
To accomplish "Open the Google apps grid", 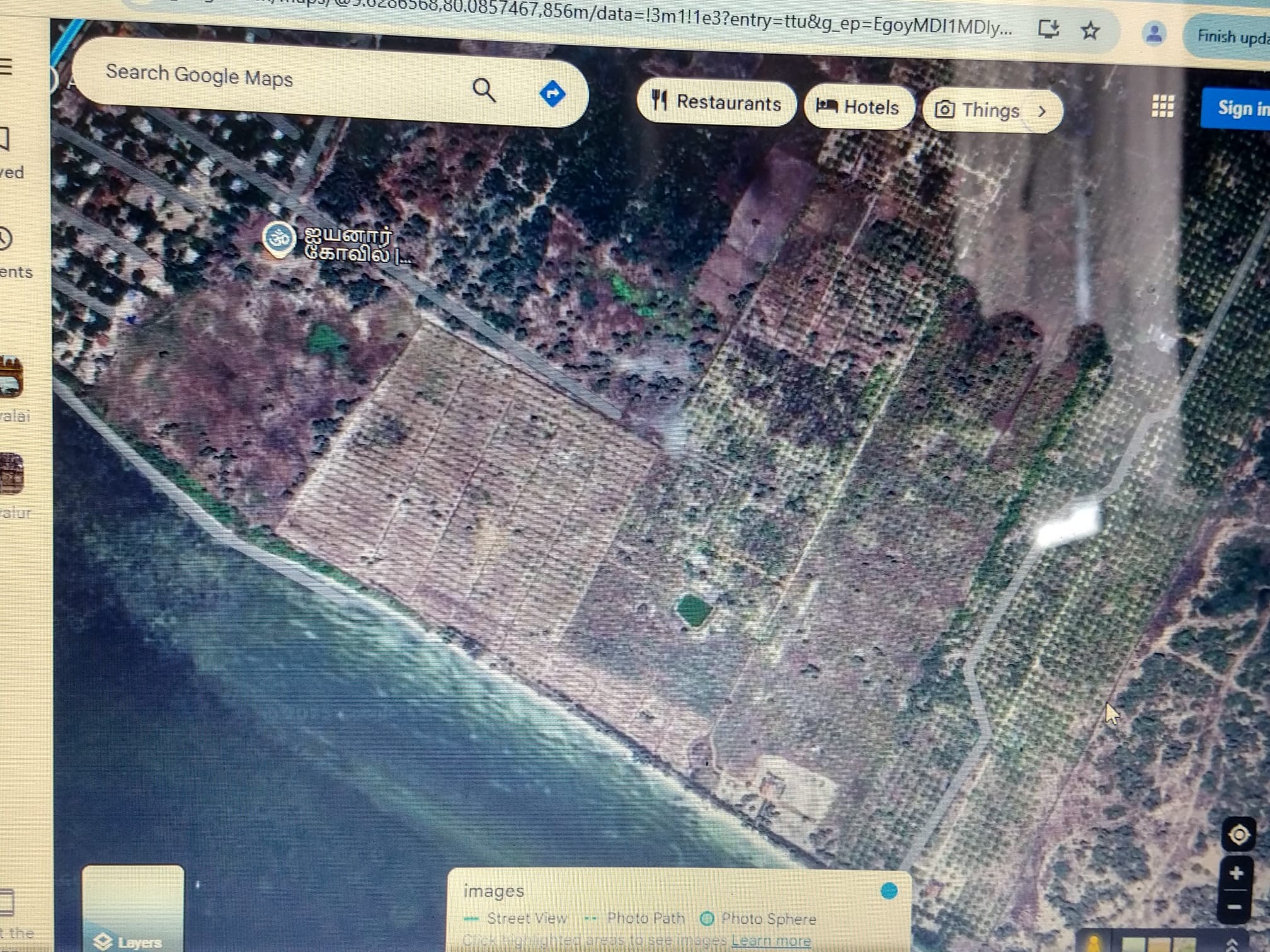I will point(1162,106).
